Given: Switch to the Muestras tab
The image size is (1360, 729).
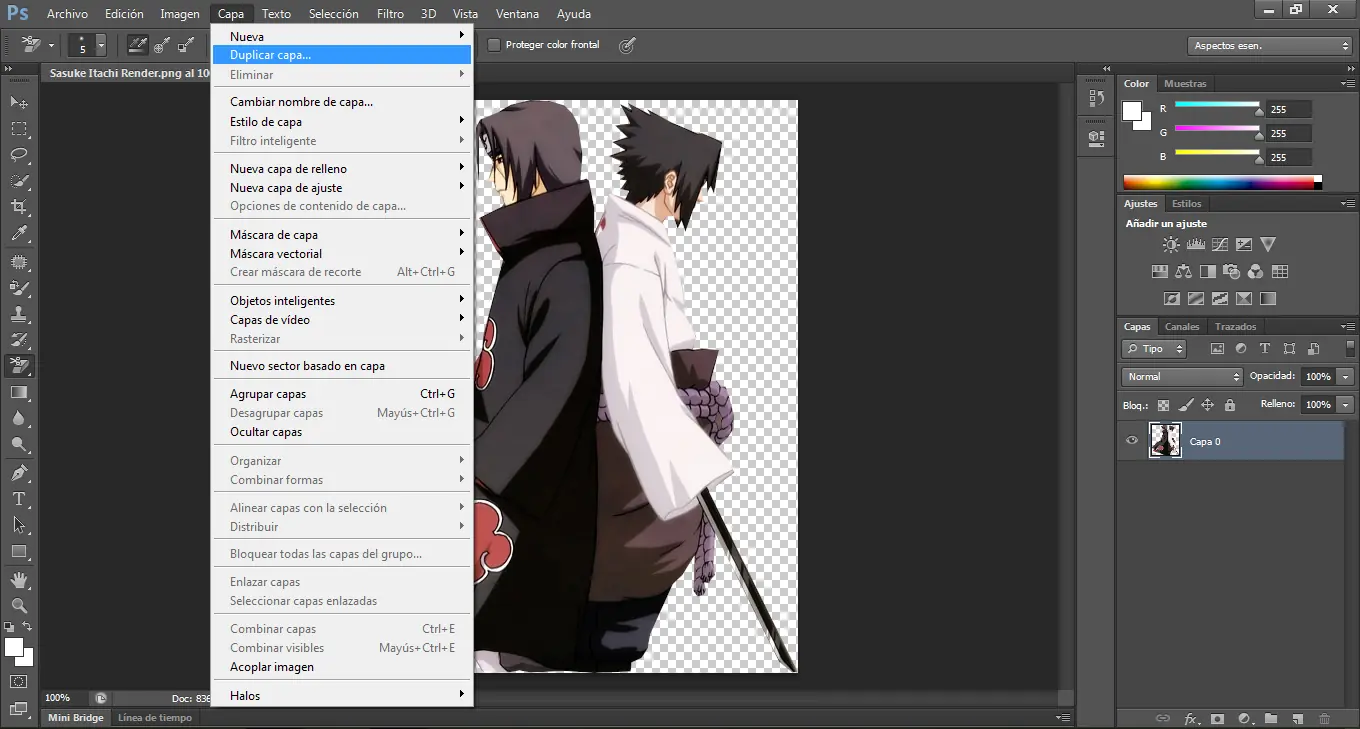Looking at the screenshot, I should tap(1185, 84).
